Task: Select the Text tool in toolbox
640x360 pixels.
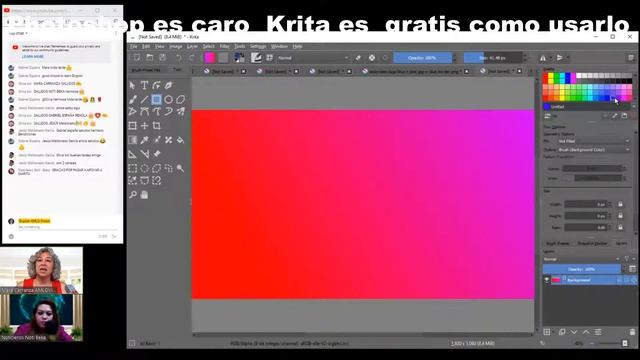Action: [144, 85]
